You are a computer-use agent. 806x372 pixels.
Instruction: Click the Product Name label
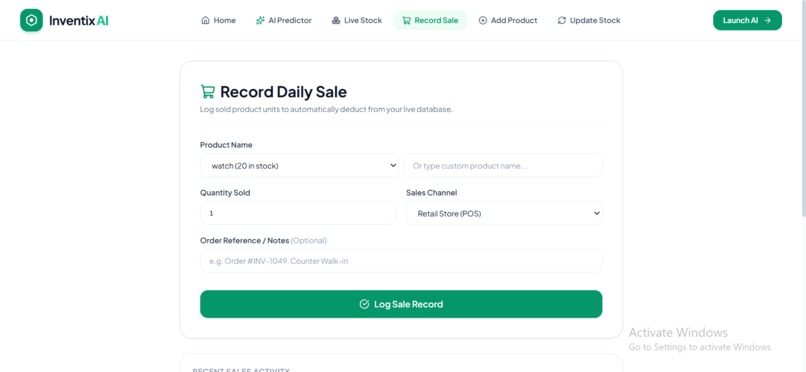coord(226,145)
